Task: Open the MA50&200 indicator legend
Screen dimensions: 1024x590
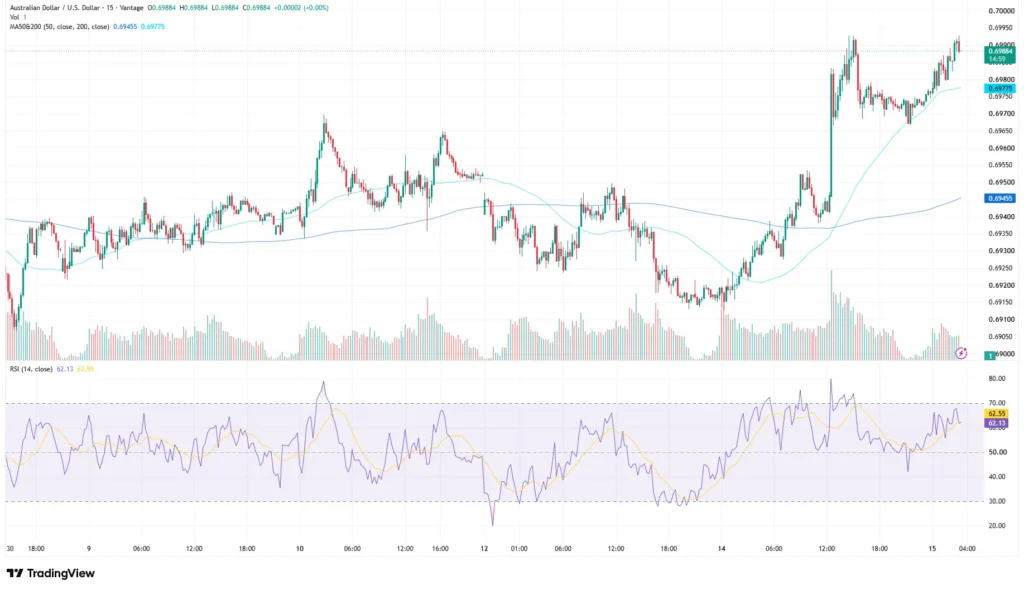Action: point(59,27)
